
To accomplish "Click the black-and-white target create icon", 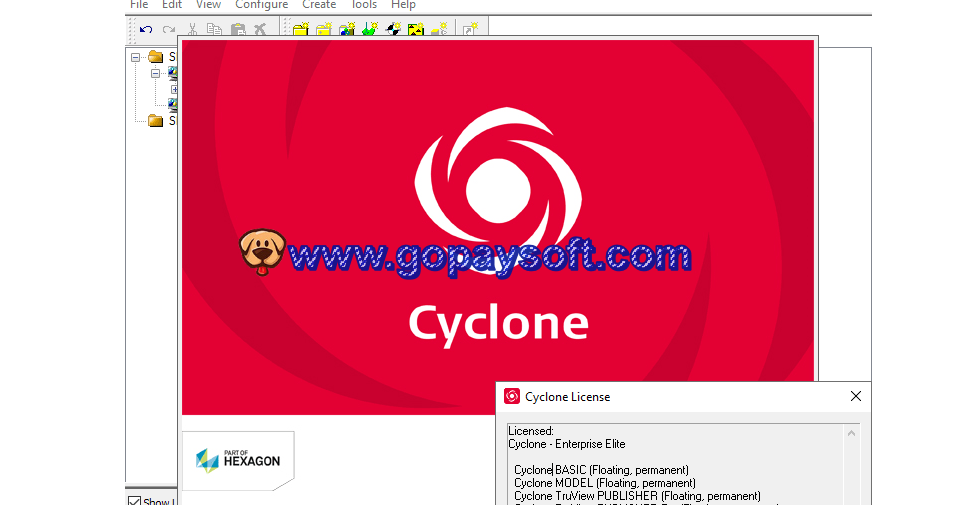I will pyautogui.click(x=393, y=29).
